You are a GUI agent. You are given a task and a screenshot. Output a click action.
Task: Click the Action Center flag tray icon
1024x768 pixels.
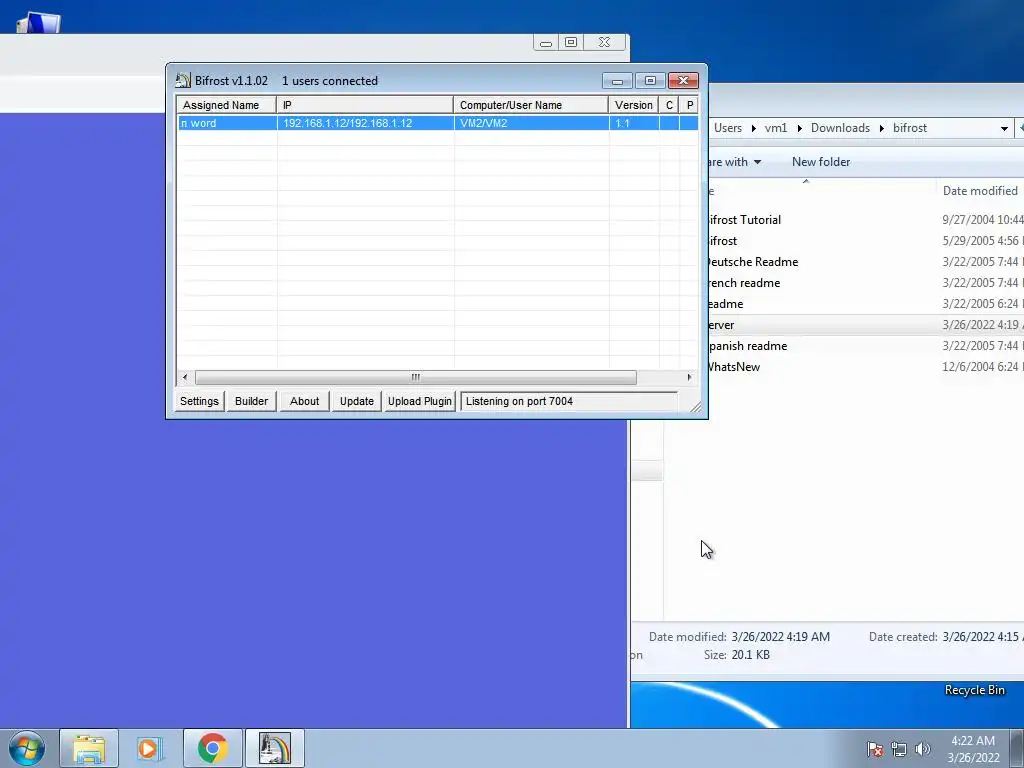click(875, 749)
